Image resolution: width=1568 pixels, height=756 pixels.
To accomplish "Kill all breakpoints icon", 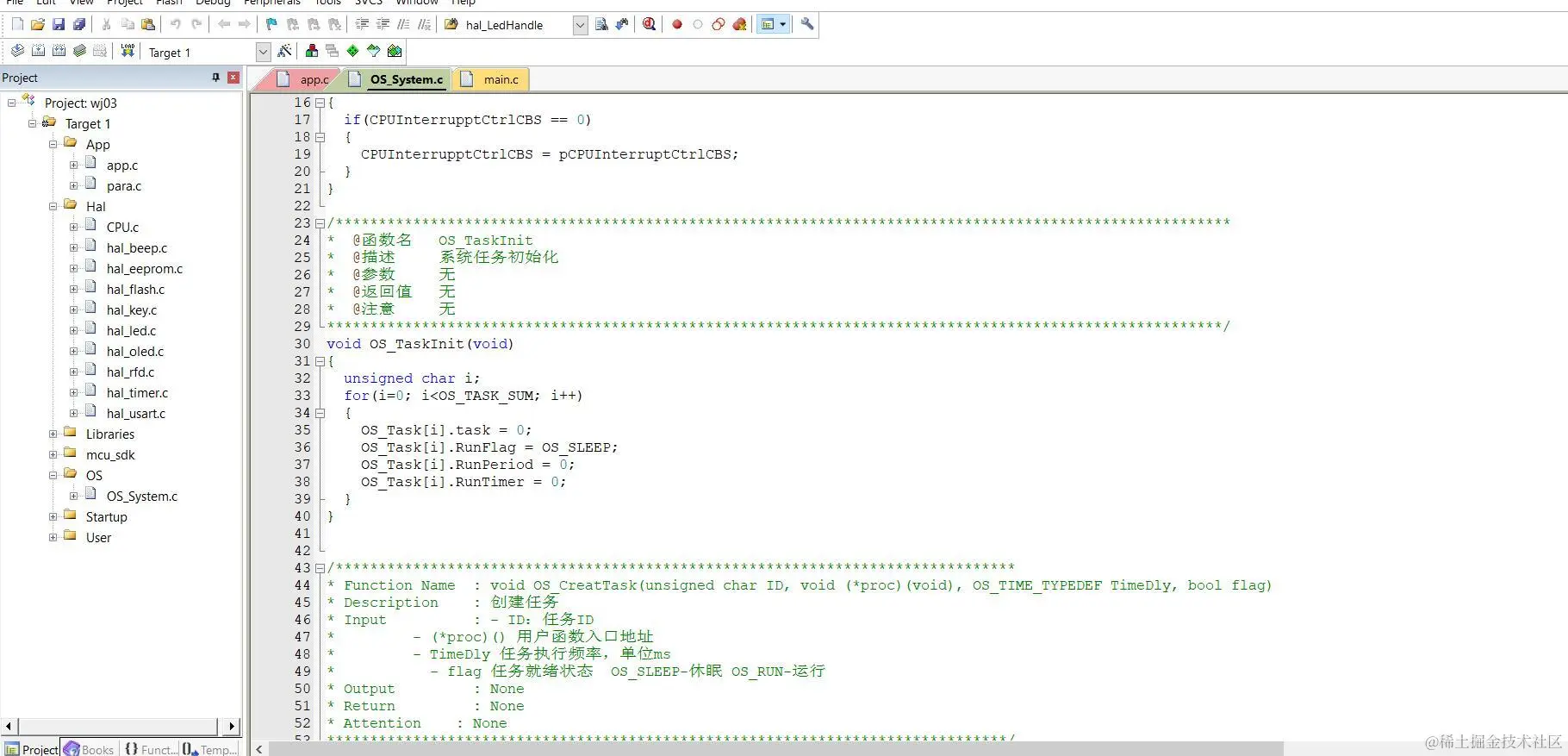I will point(739,24).
